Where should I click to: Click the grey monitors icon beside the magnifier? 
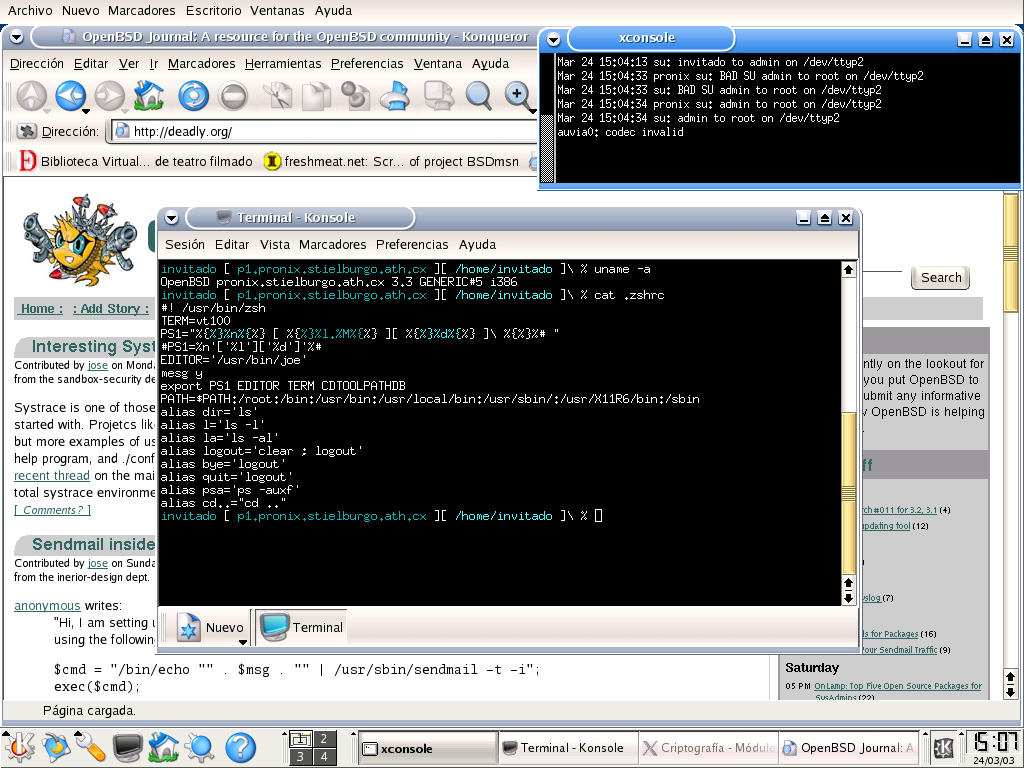(x=438, y=95)
